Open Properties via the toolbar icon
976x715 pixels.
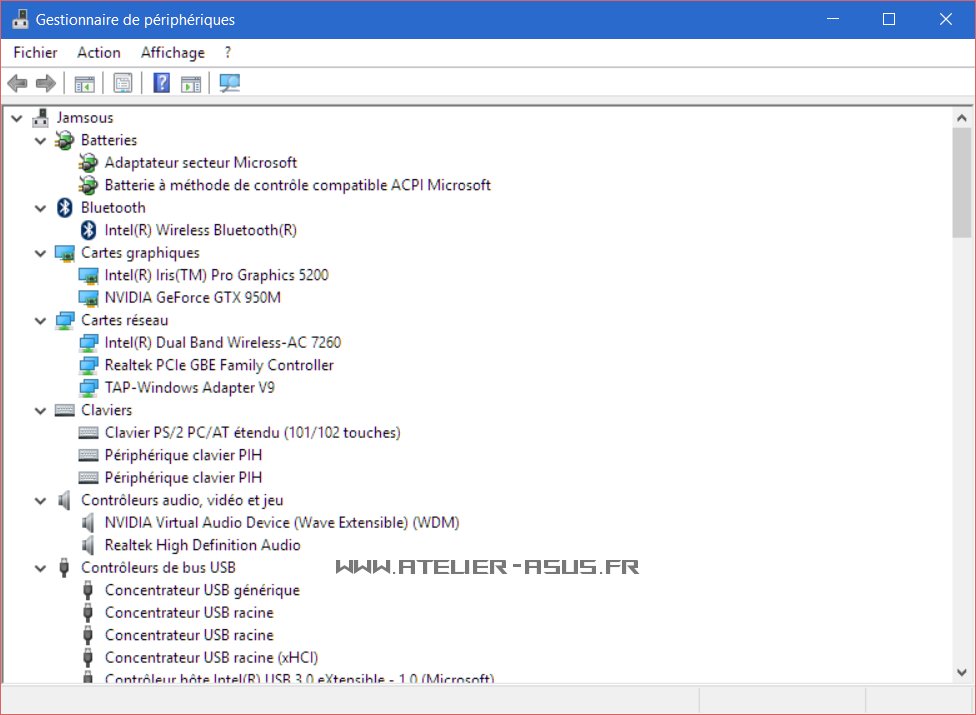click(x=123, y=83)
